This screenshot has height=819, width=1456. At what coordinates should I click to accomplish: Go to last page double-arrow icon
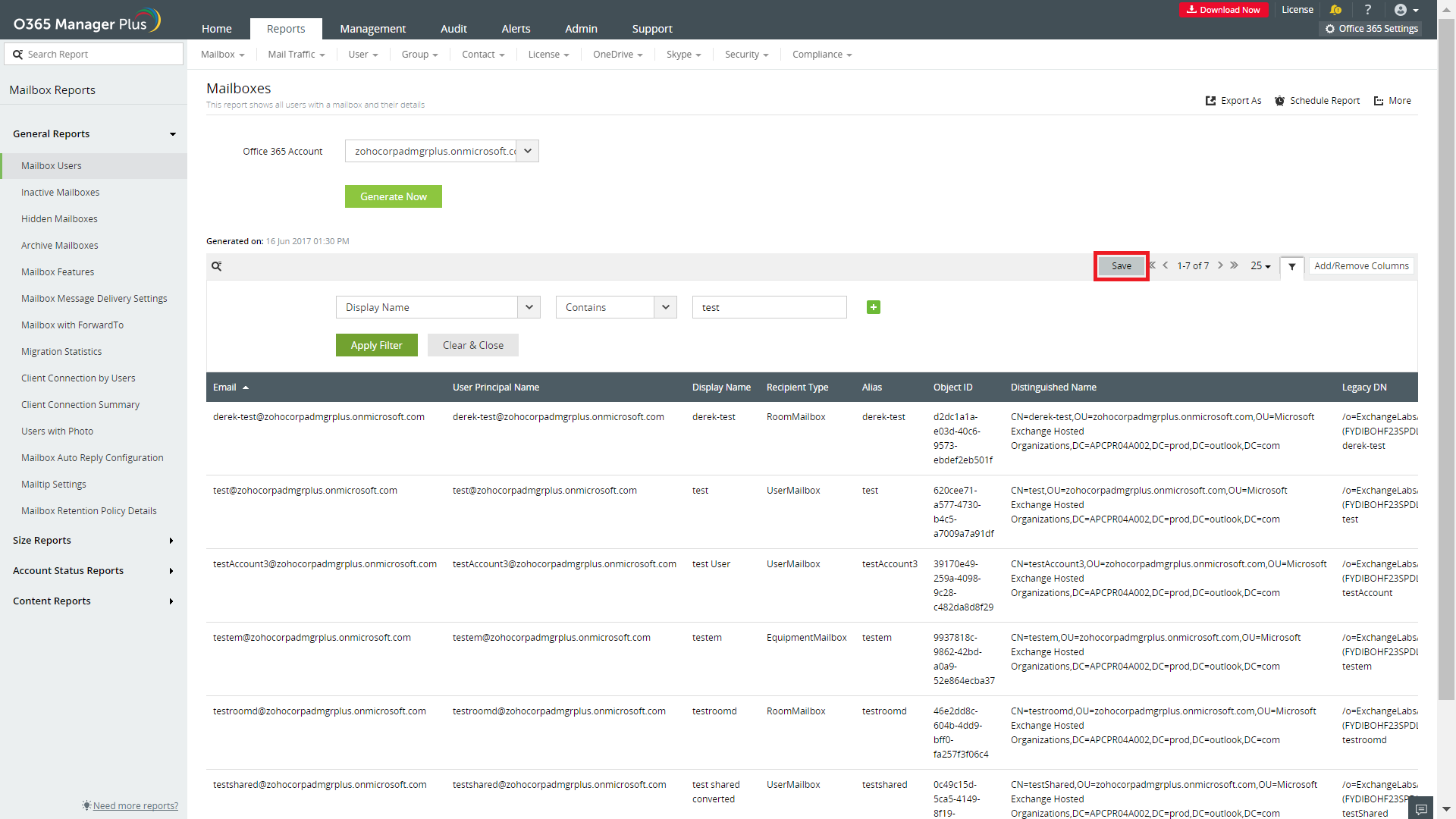(x=1235, y=265)
